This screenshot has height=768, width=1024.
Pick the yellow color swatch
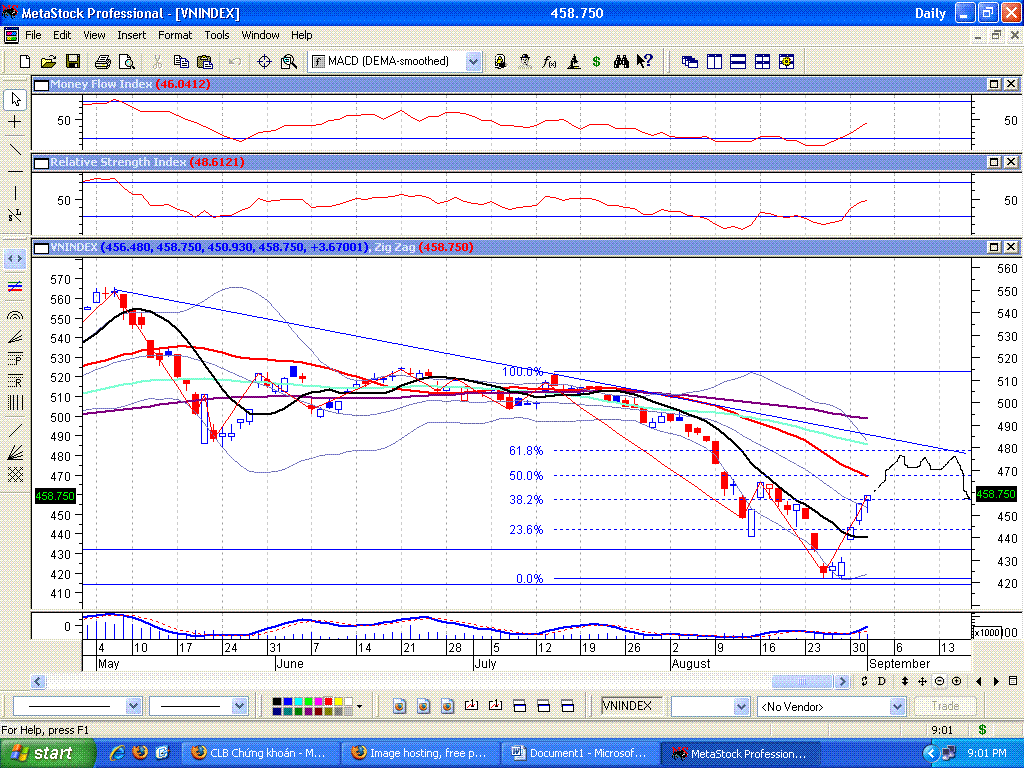pos(338,701)
